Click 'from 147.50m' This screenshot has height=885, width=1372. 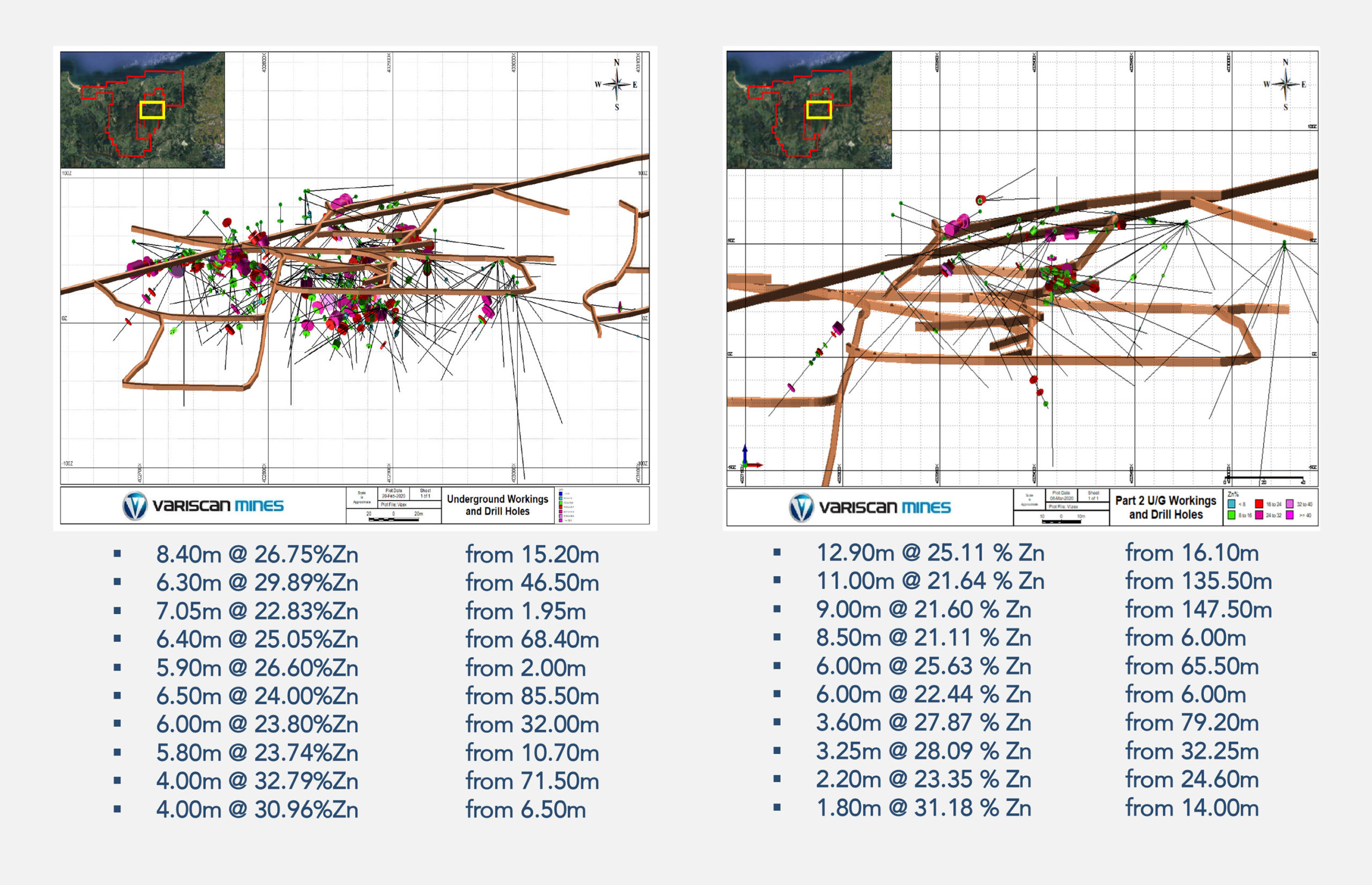[x=1198, y=610]
